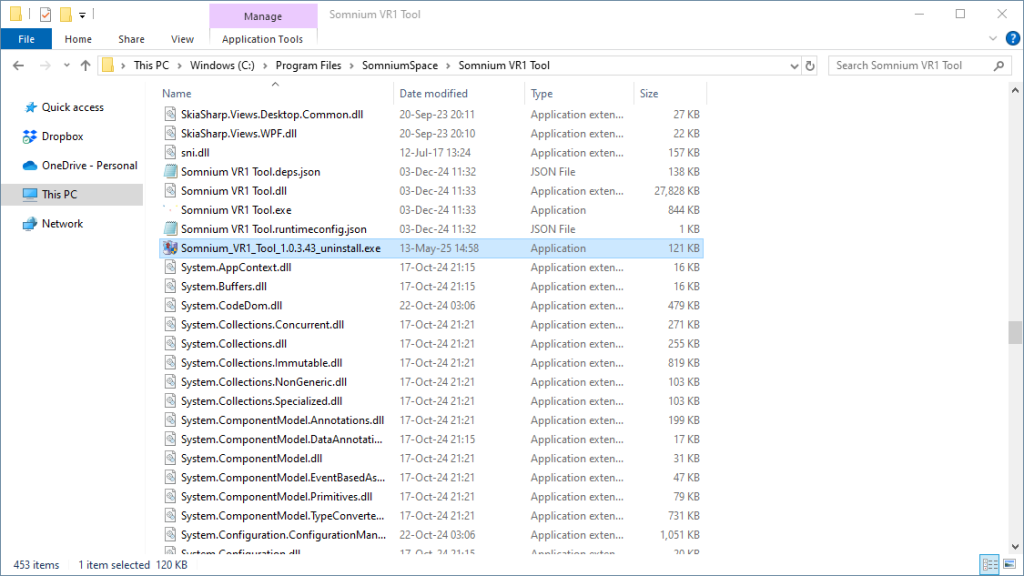Refresh the current folder view

[x=810, y=65]
